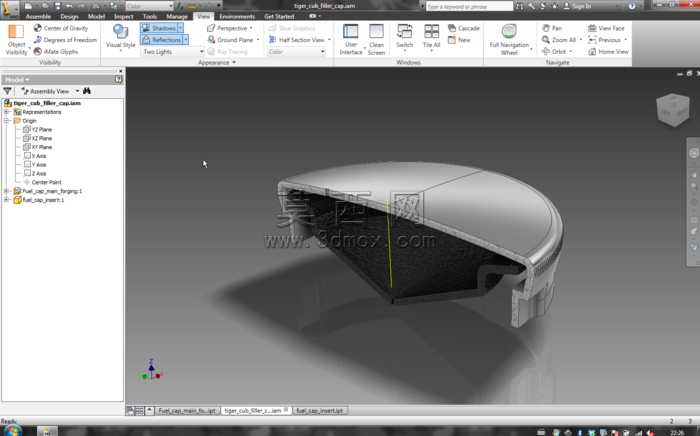Select the Pan tool
Image resolution: width=700 pixels, height=436 pixels.
click(552, 28)
